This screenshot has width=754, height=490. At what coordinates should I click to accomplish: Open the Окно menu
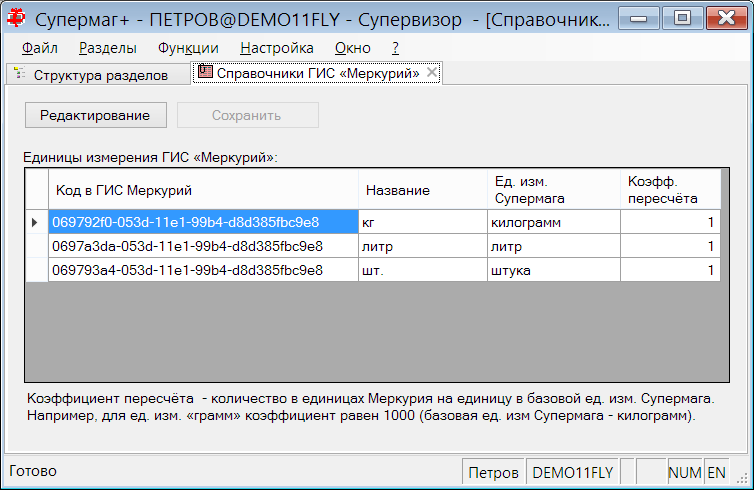tap(352, 48)
